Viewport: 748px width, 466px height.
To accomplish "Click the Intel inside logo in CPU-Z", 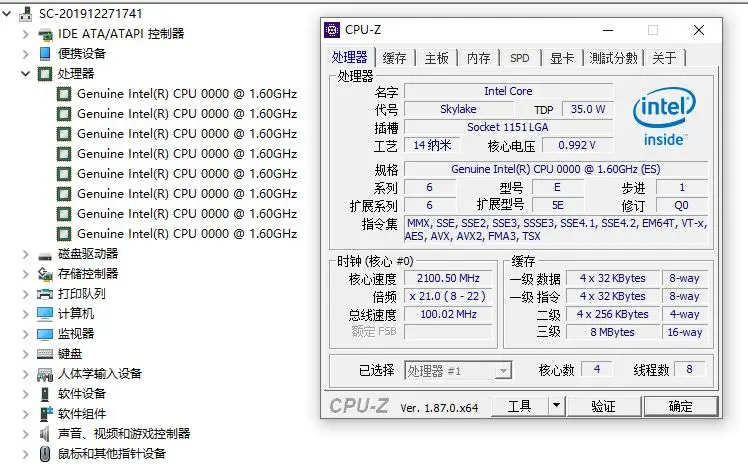I will (664, 117).
